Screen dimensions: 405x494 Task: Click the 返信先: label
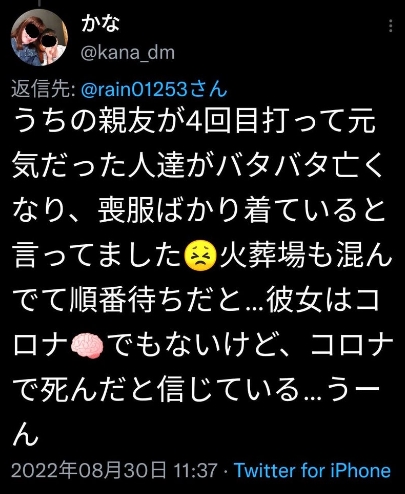(x=43, y=89)
